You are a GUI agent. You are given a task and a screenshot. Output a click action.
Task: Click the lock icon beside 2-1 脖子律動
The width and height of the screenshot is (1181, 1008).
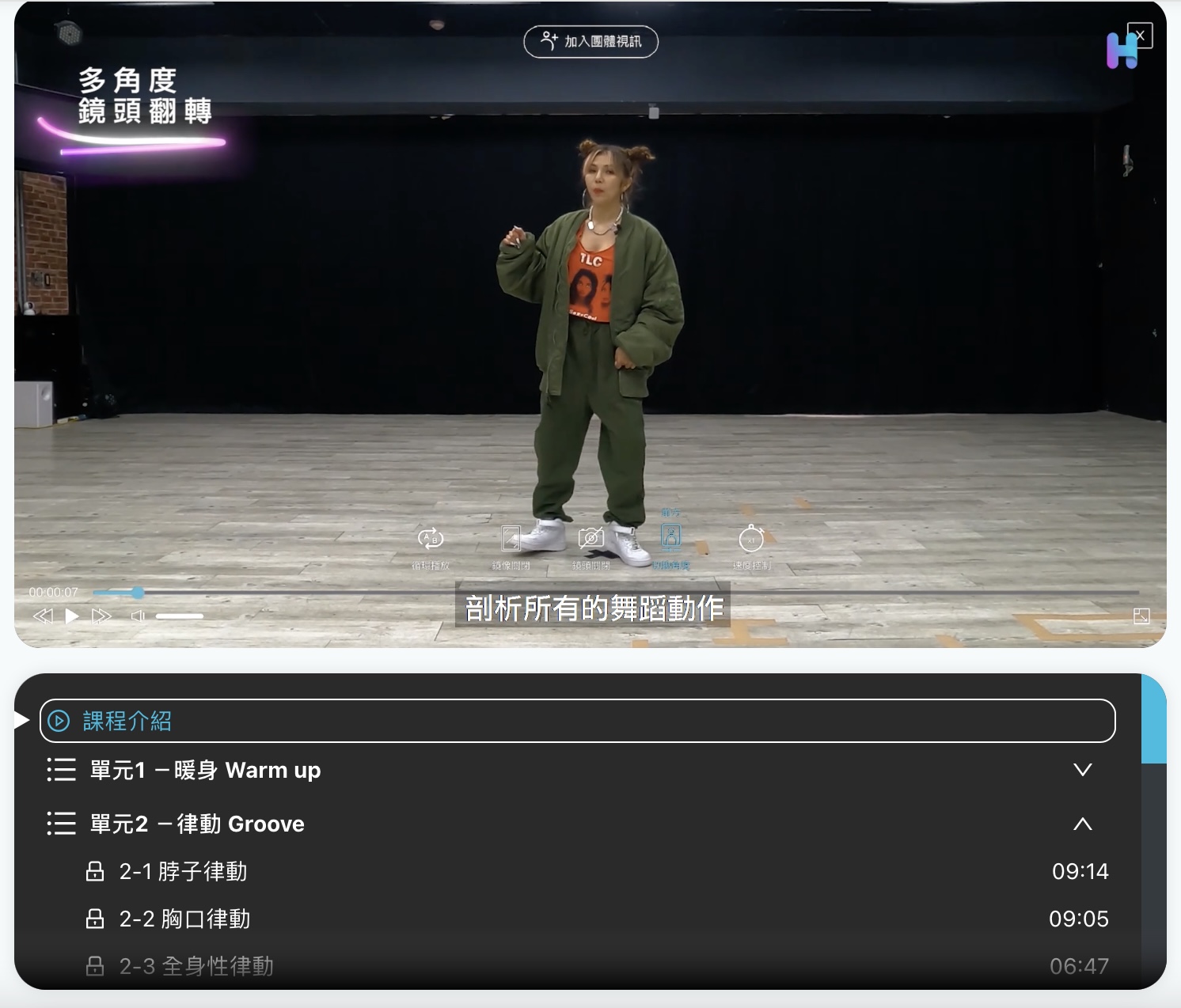[95, 871]
